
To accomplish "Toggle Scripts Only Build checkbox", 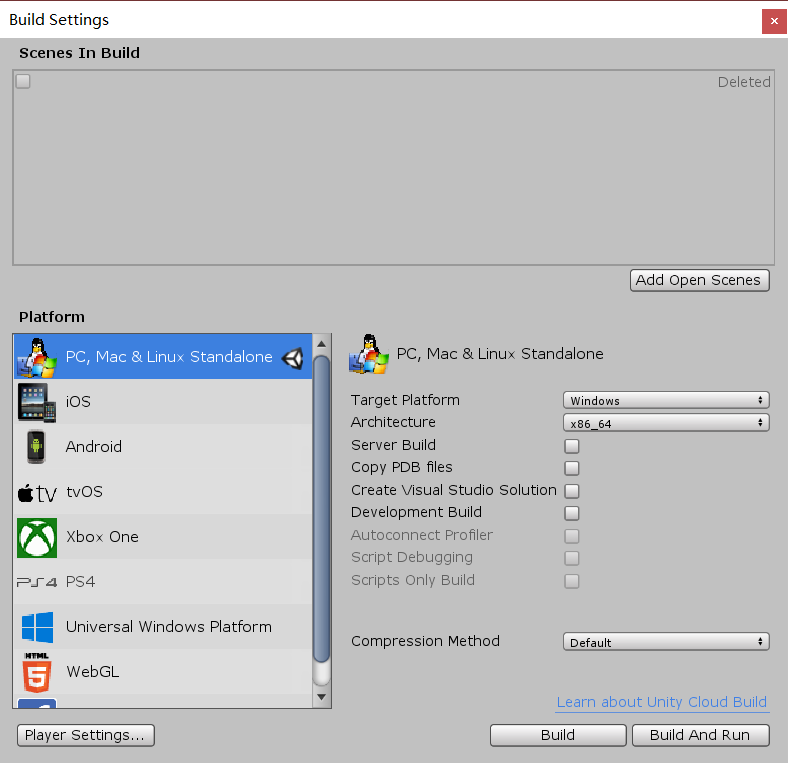I will pos(571,581).
